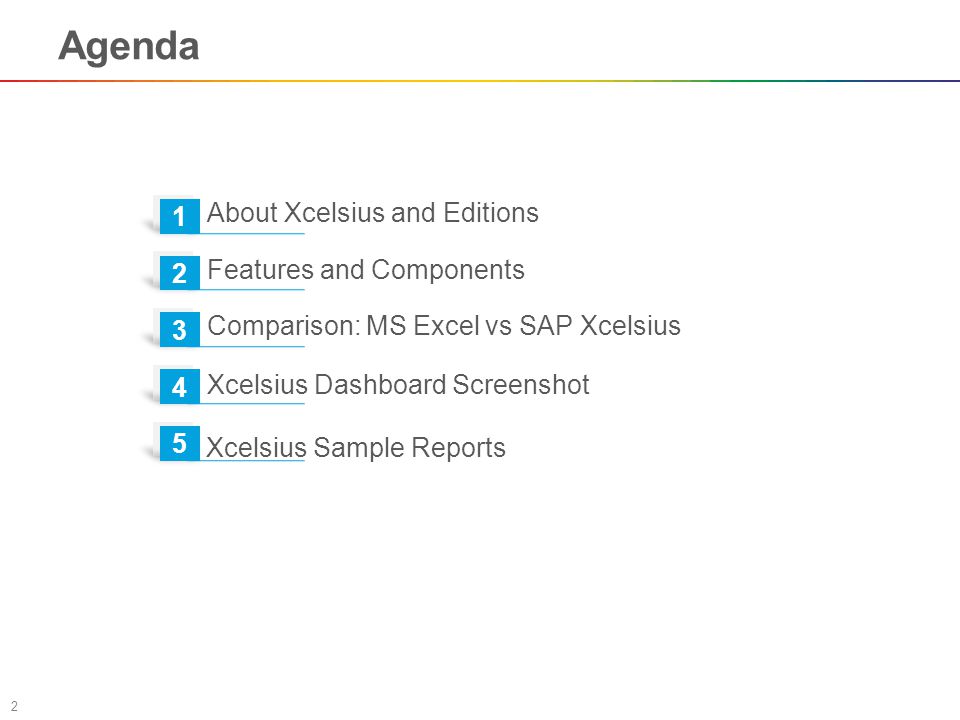
Task: Click the slide number 2 footer
Action: tap(14, 706)
